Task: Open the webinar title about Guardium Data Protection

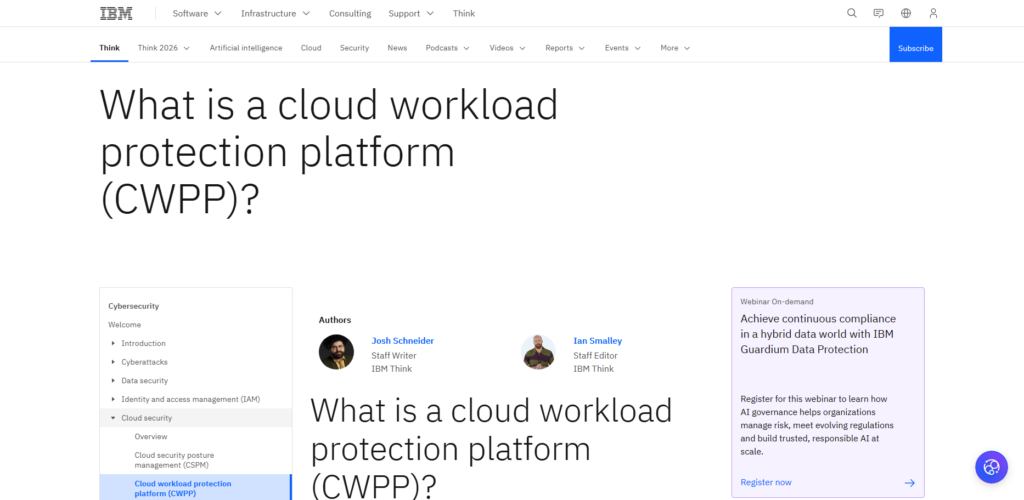Action: [818, 334]
